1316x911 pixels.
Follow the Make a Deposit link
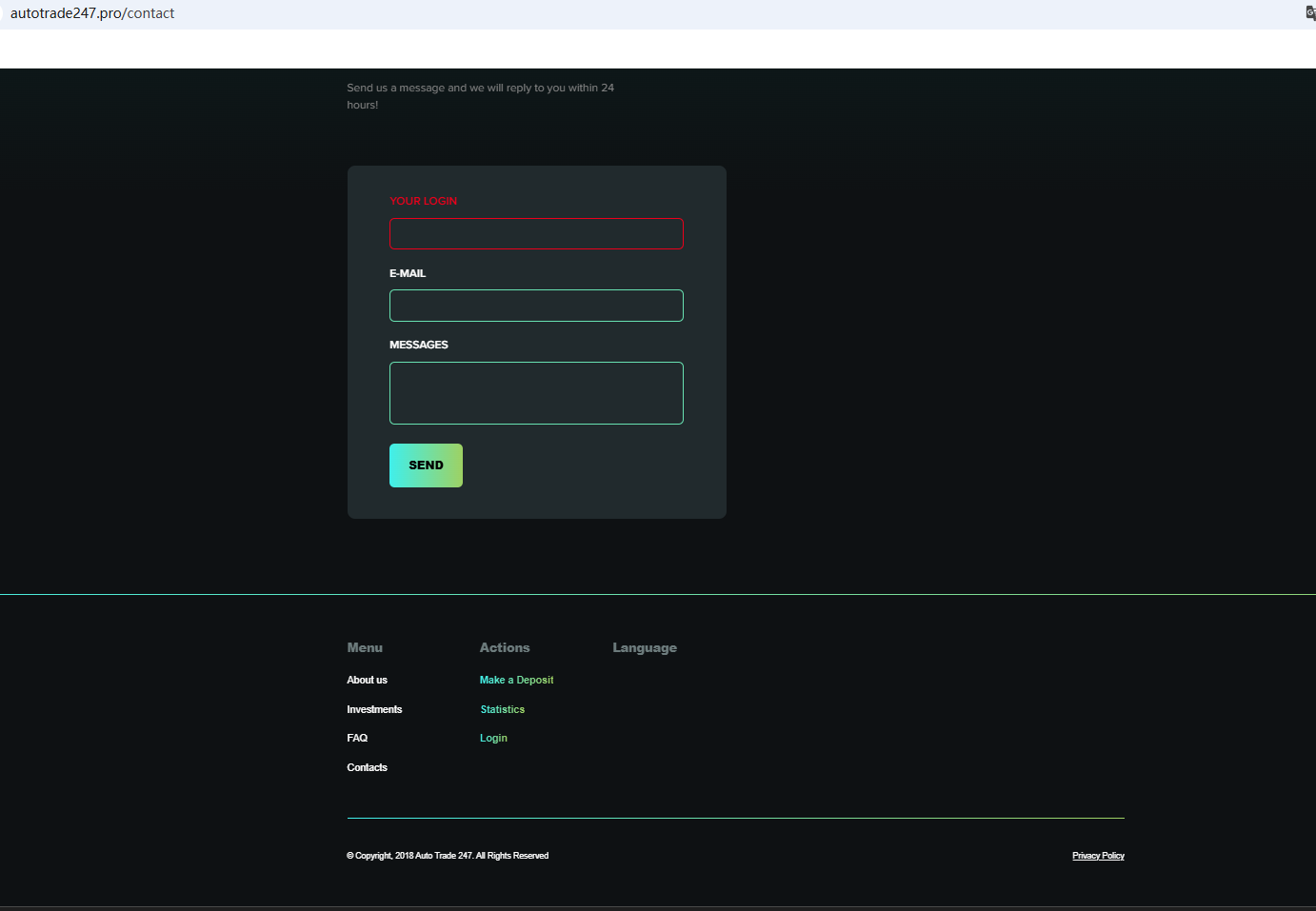[x=516, y=680]
